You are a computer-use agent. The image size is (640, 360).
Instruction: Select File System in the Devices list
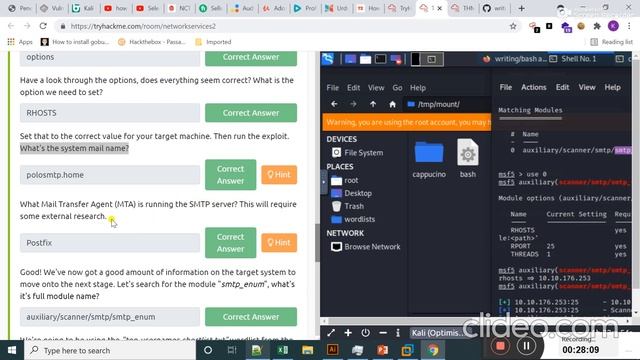358,153
